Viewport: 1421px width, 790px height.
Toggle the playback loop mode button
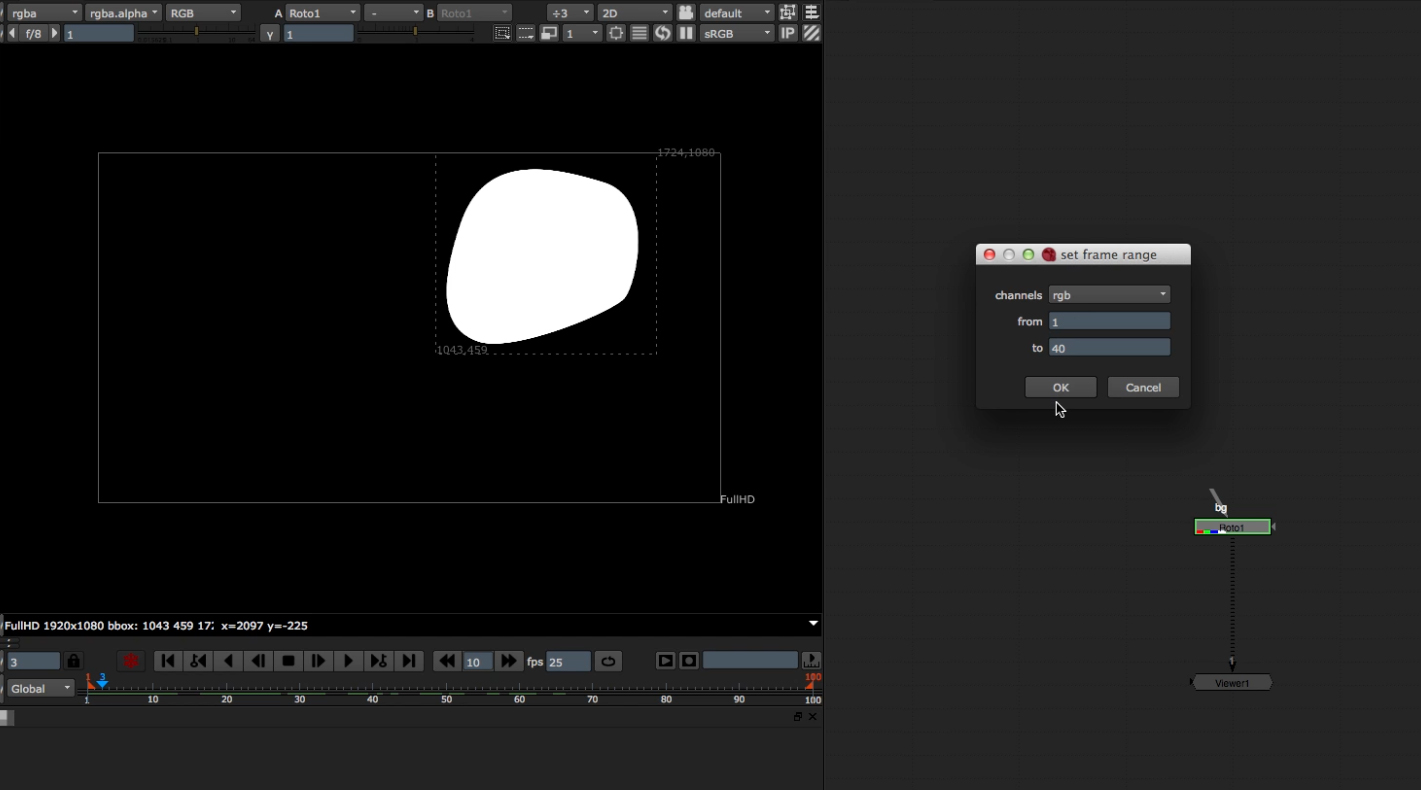[608, 661]
